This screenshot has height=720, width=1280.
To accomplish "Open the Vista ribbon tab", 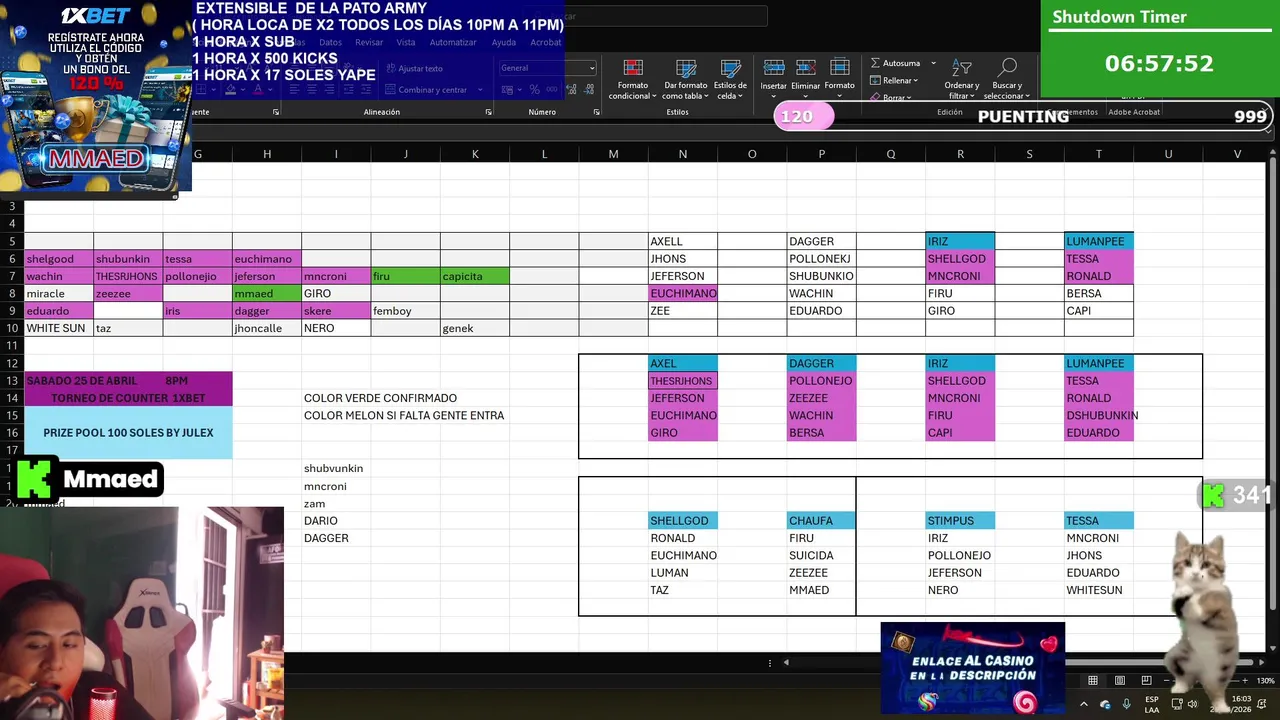I will click(406, 42).
